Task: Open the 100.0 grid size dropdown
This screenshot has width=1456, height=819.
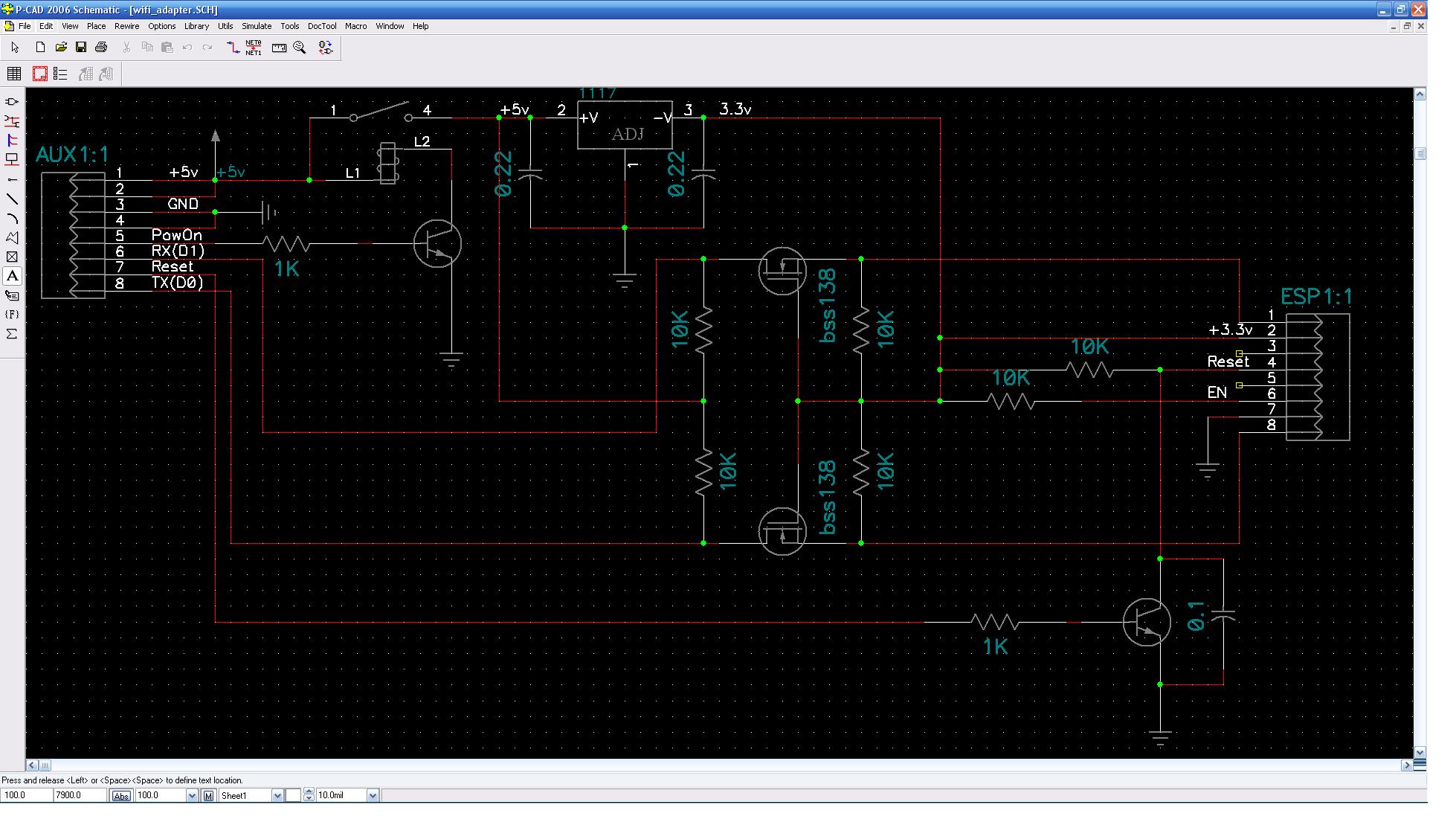Action: tap(192, 796)
